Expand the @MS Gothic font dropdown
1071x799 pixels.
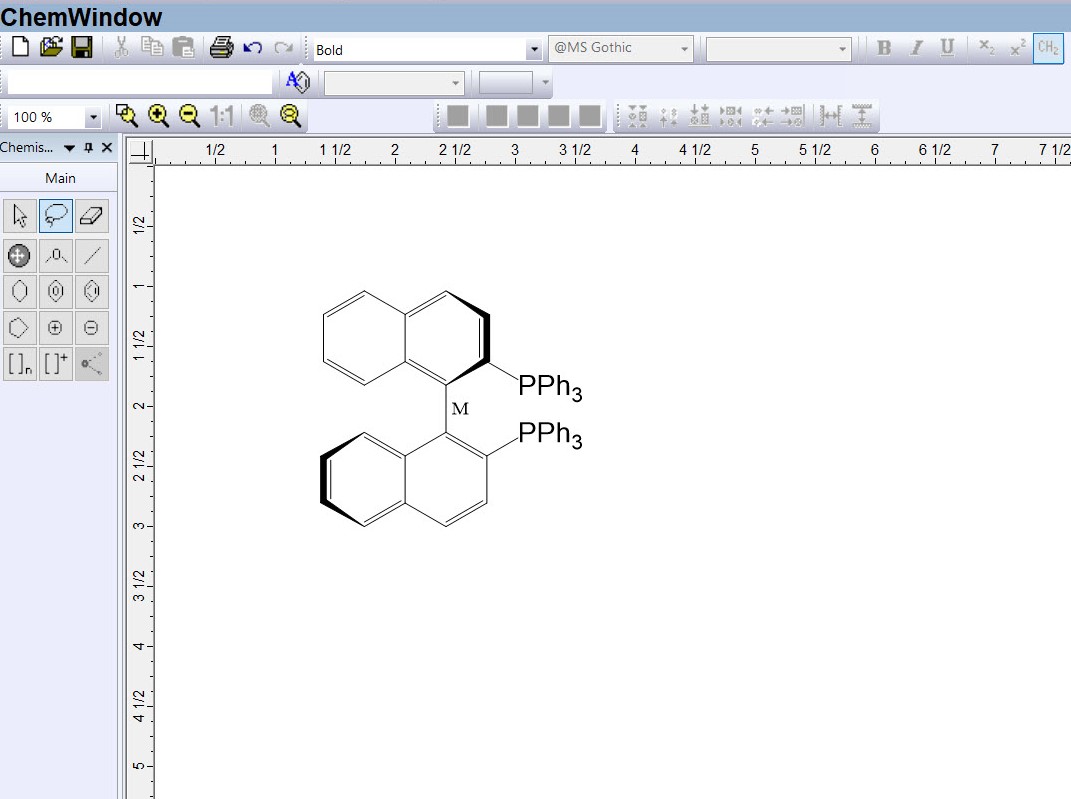click(684, 48)
